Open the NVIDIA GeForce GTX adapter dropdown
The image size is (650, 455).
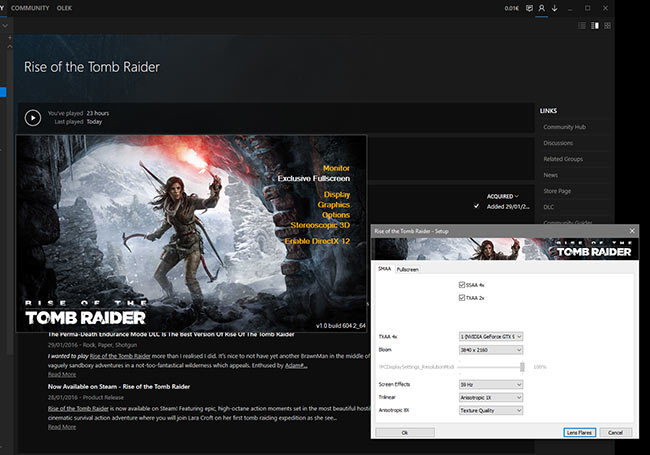coord(491,336)
